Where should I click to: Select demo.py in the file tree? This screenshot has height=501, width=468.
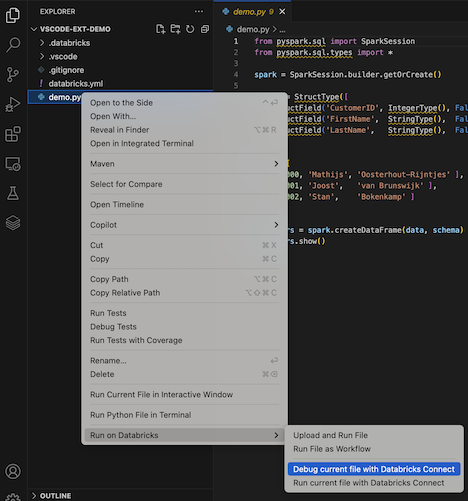click(x=65, y=97)
